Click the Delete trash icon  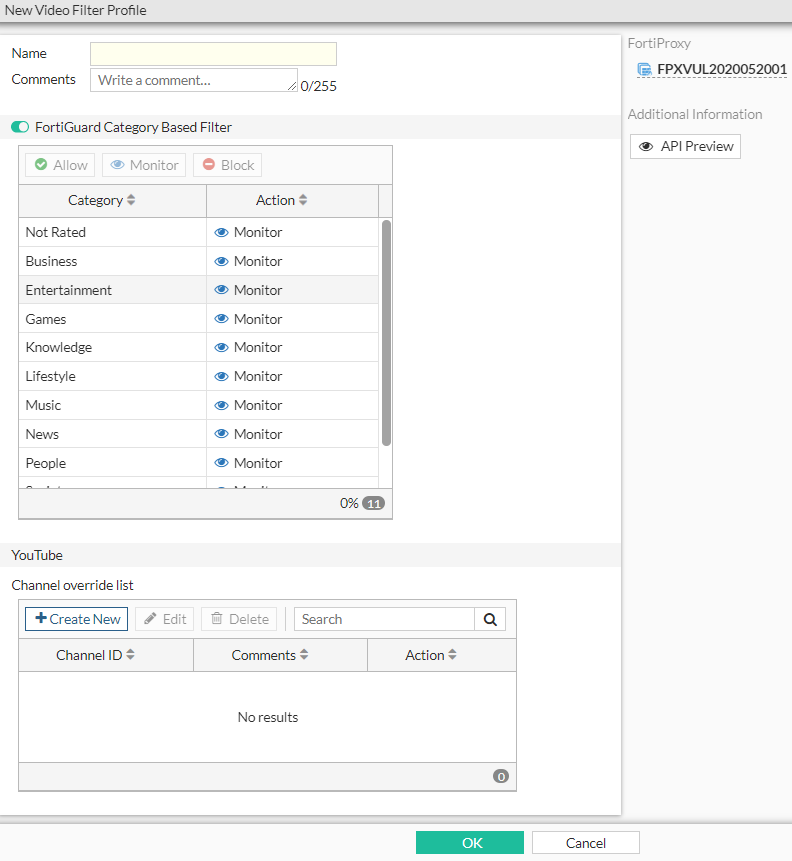tap(217, 618)
